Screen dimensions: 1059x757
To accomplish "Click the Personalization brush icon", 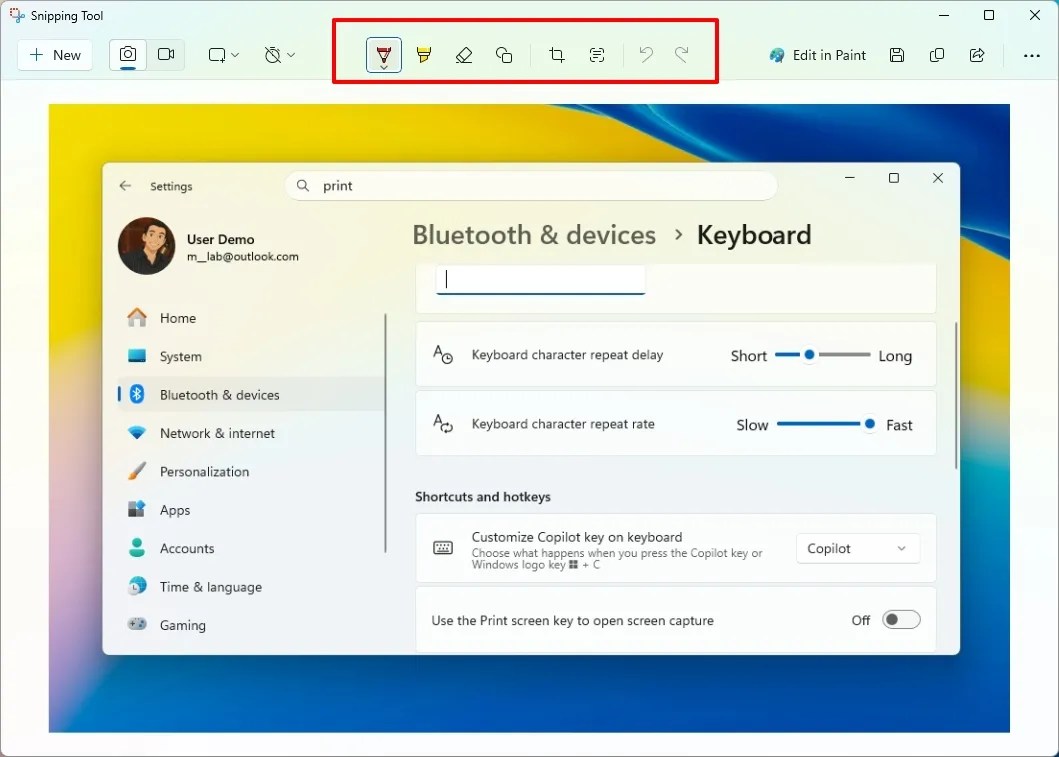I will tap(137, 471).
